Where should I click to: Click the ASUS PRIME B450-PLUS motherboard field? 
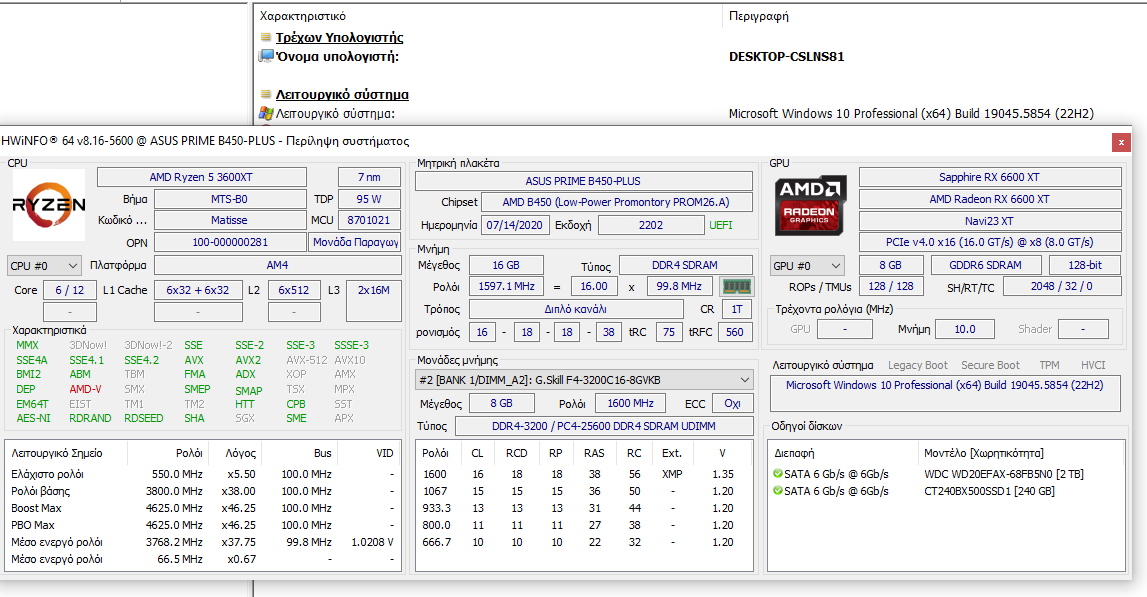(583, 181)
